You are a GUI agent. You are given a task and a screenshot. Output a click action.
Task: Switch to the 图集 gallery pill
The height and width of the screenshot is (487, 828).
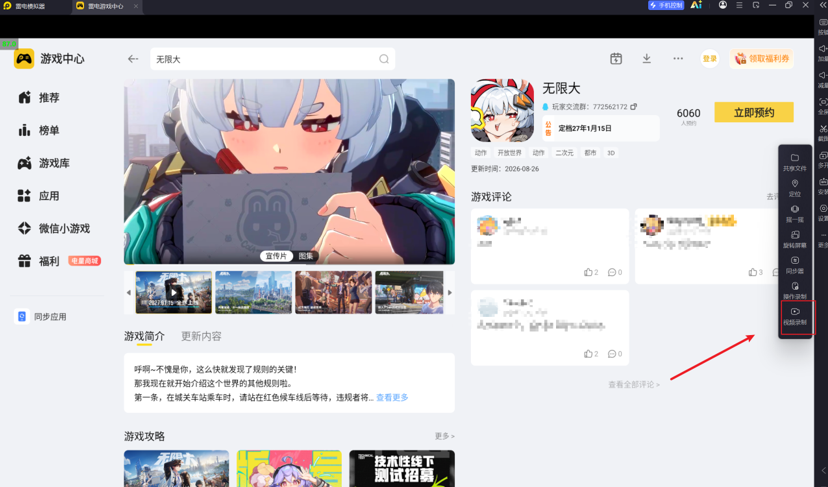click(x=306, y=256)
